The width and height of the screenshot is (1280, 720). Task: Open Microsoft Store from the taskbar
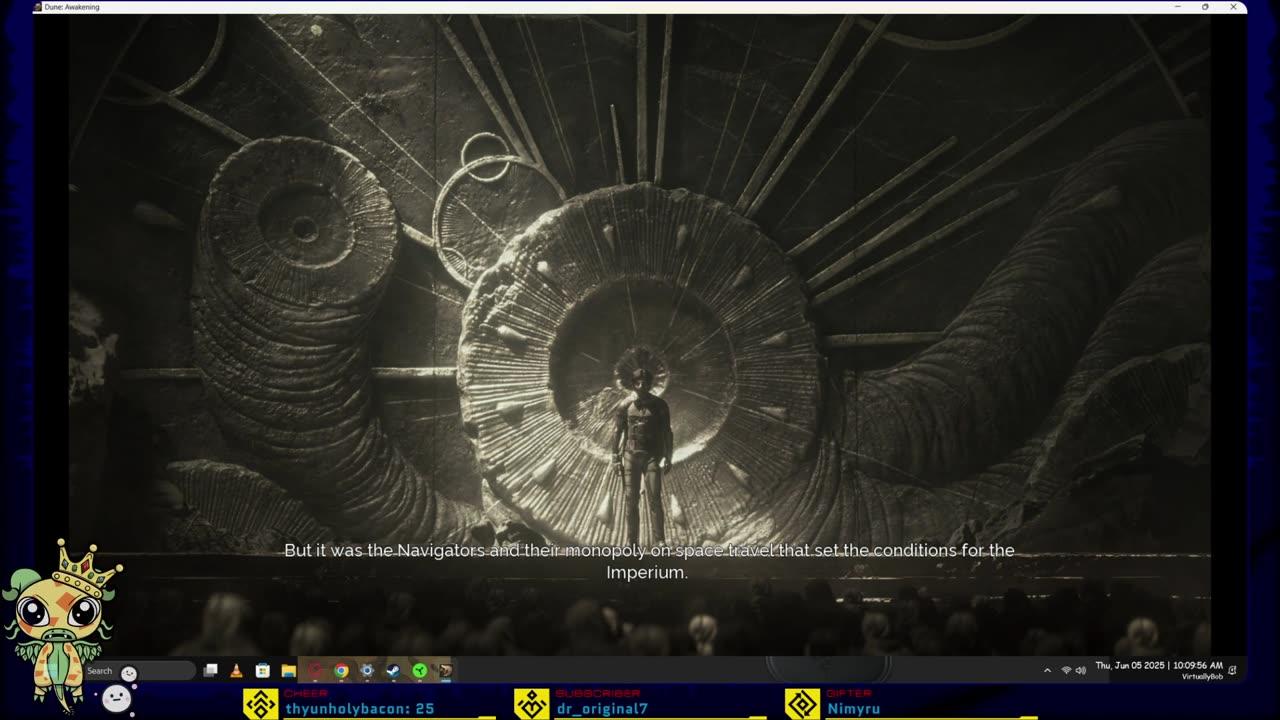[263, 671]
